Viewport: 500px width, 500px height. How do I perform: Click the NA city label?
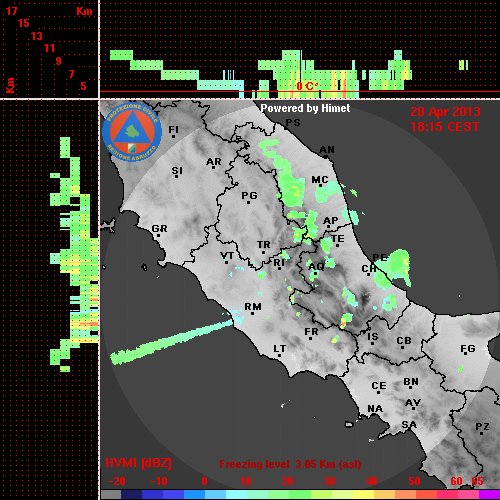coord(375,409)
